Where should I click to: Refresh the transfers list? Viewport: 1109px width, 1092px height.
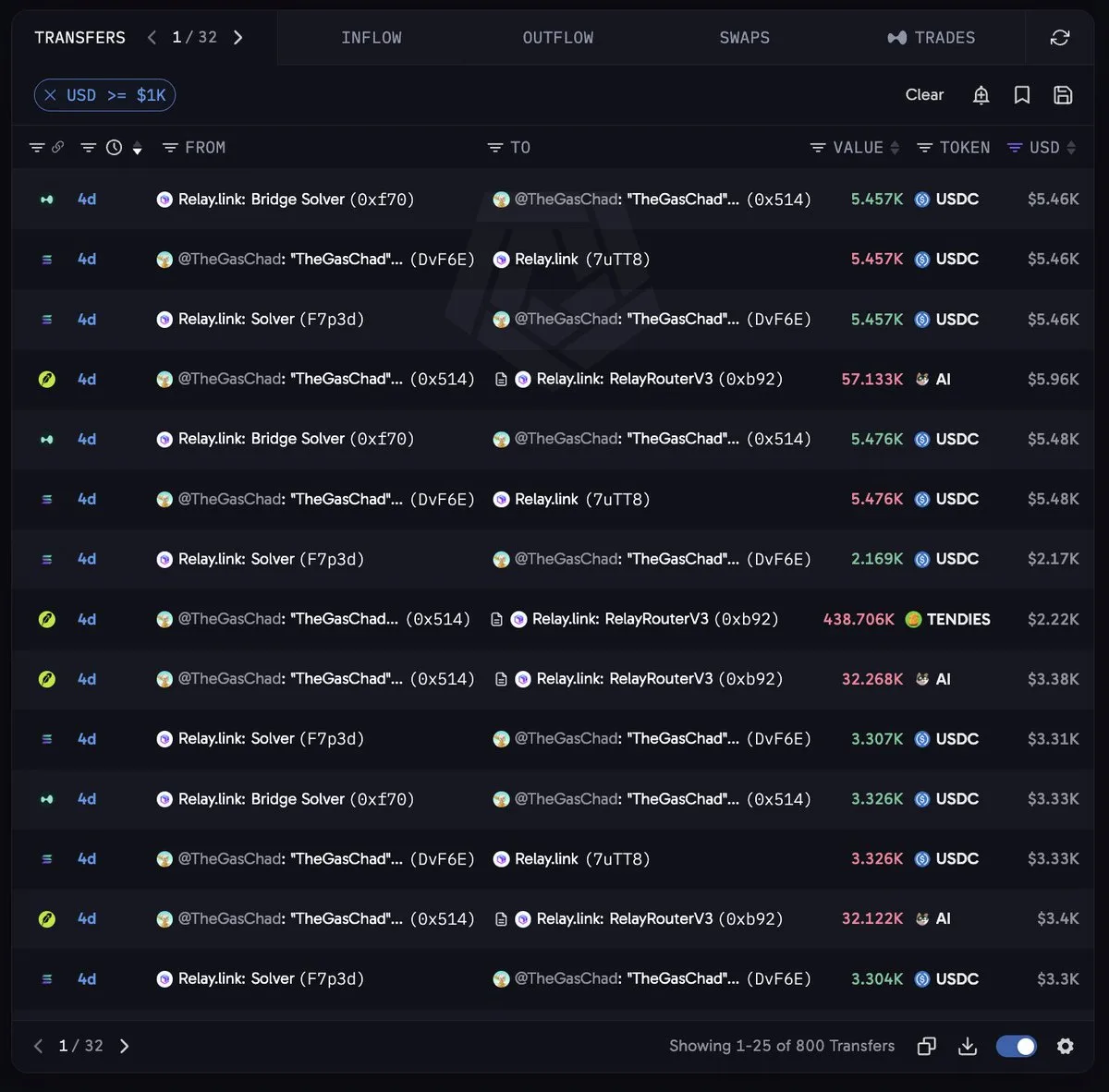point(1060,38)
